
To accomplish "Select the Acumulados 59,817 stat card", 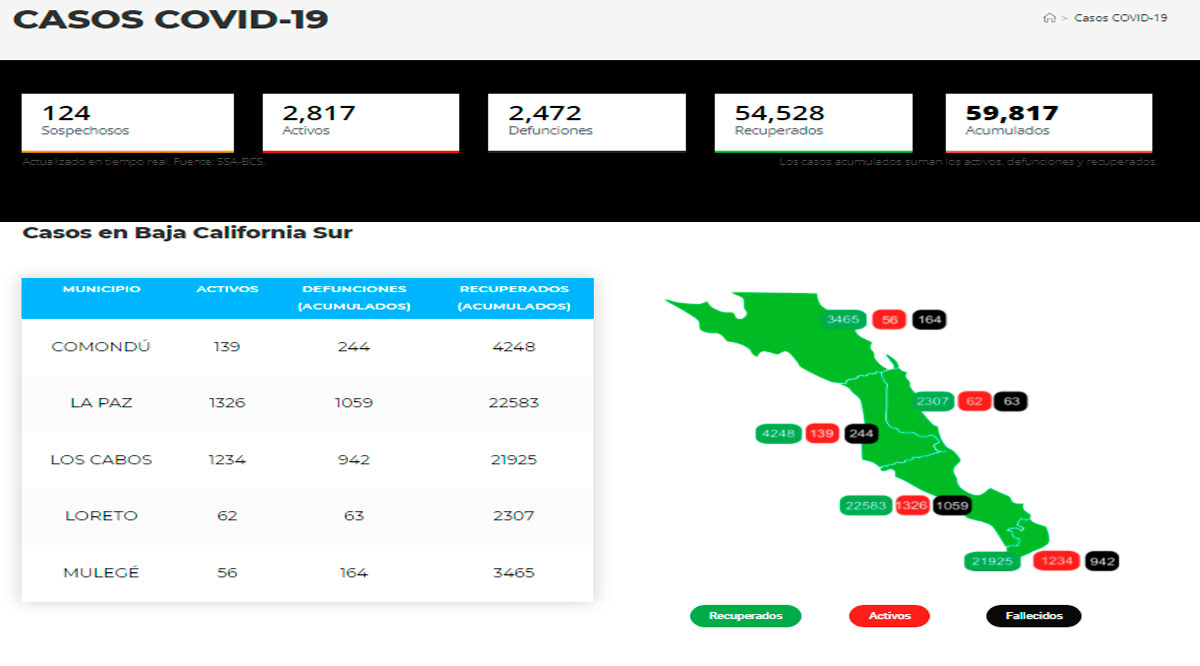I will point(1048,122).
